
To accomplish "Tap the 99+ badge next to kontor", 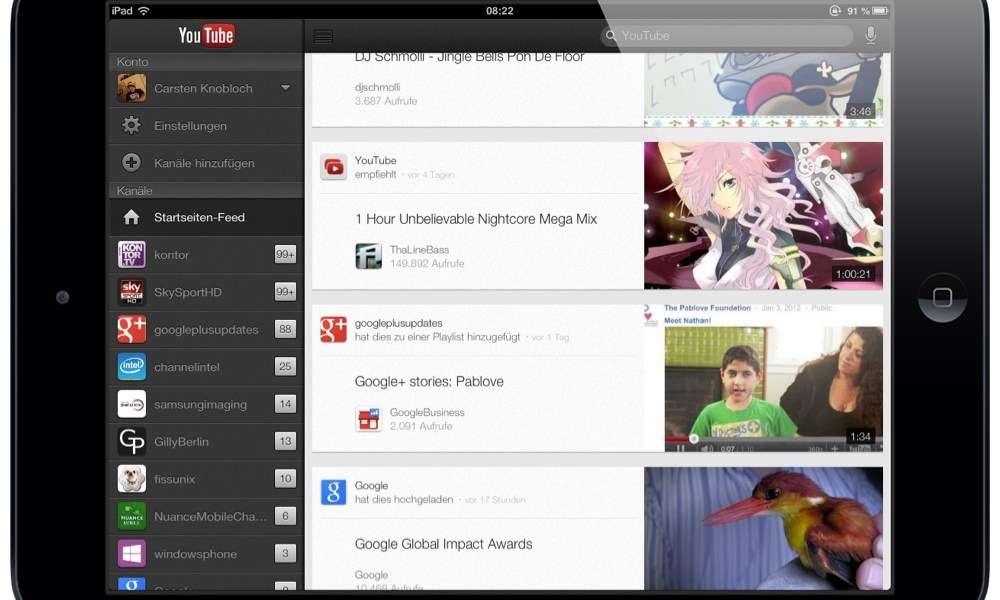I will click(285, 254).
